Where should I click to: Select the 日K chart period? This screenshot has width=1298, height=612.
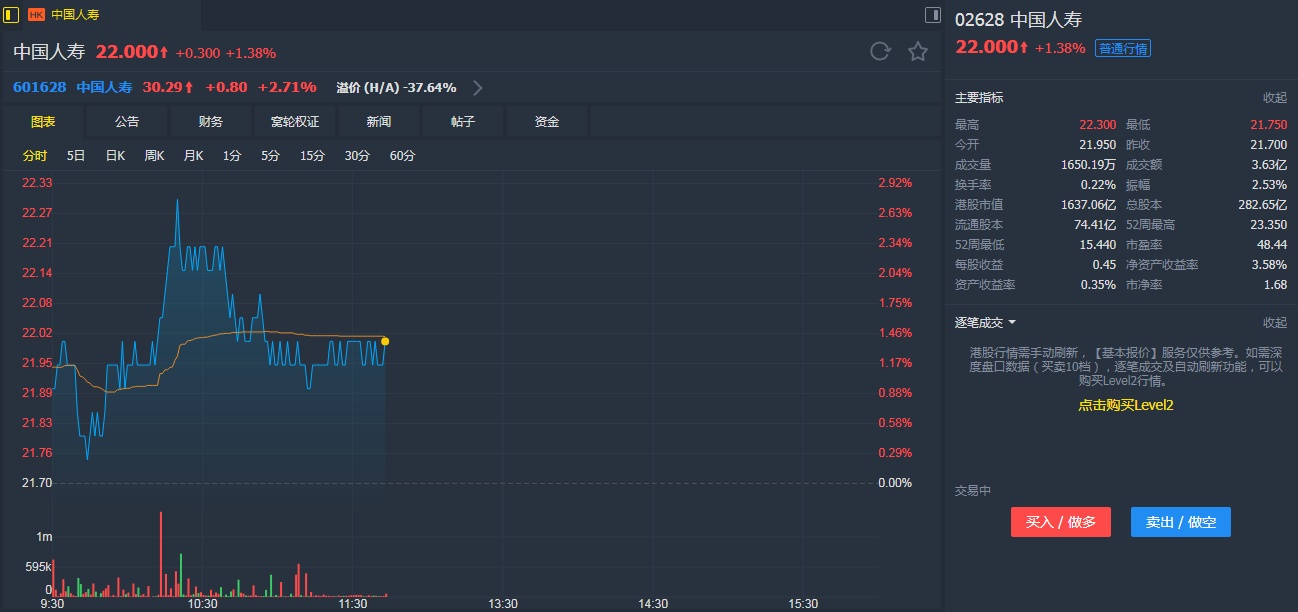click(115, 156)
